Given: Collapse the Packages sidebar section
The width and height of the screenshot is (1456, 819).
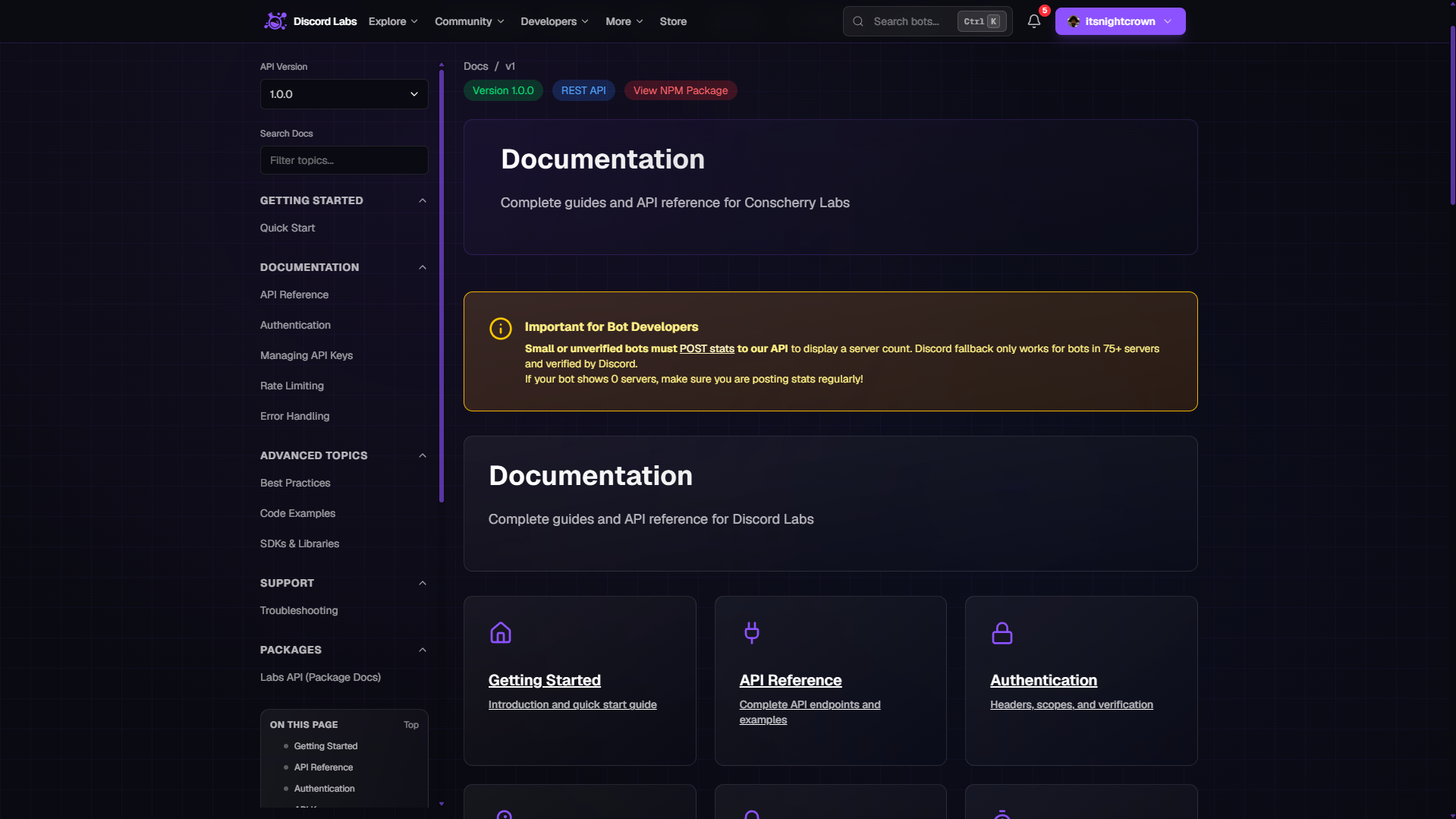Looking at the screenshot, I should [423, 650].
